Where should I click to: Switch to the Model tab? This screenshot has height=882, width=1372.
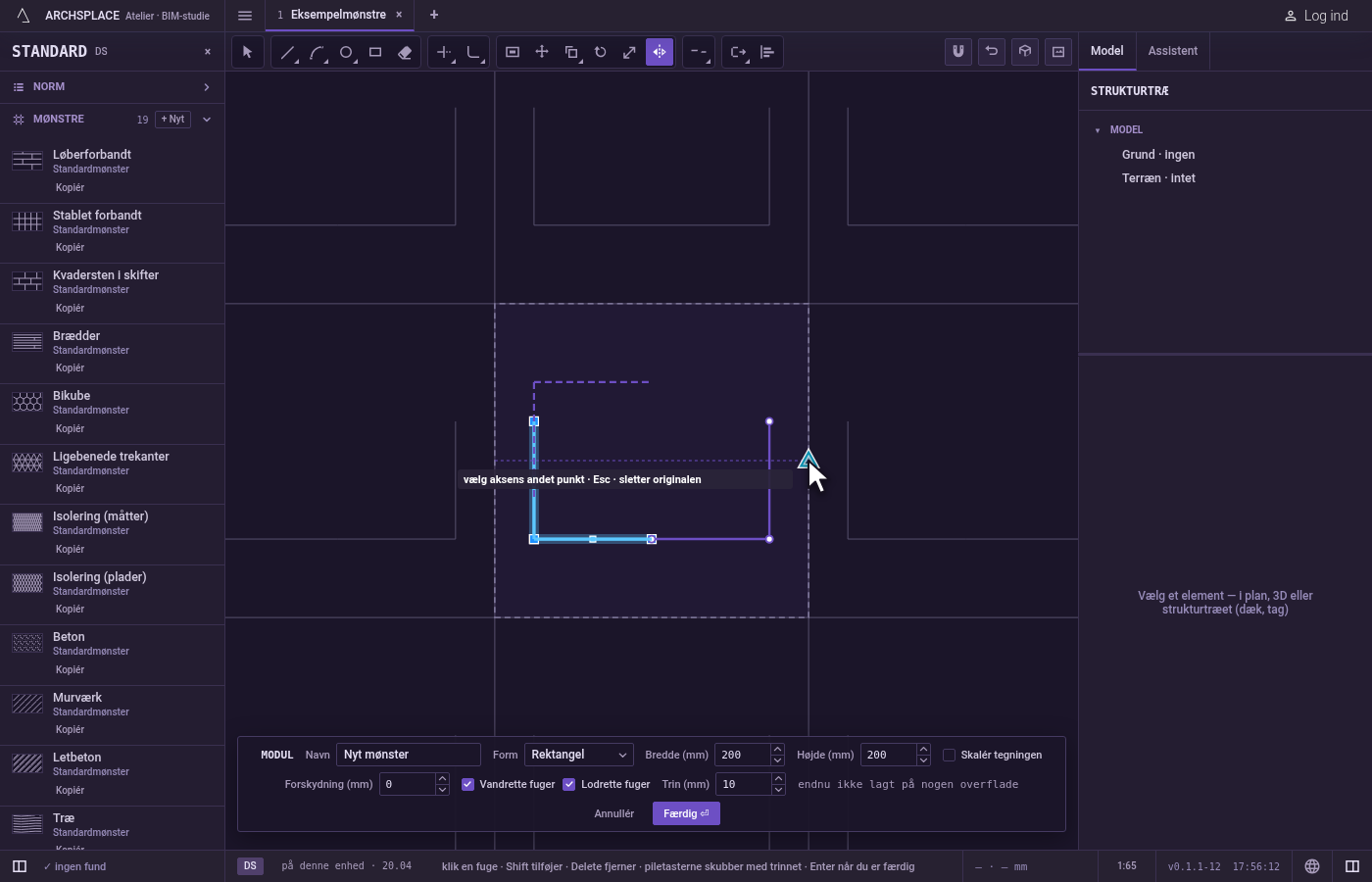point(1107,51)
